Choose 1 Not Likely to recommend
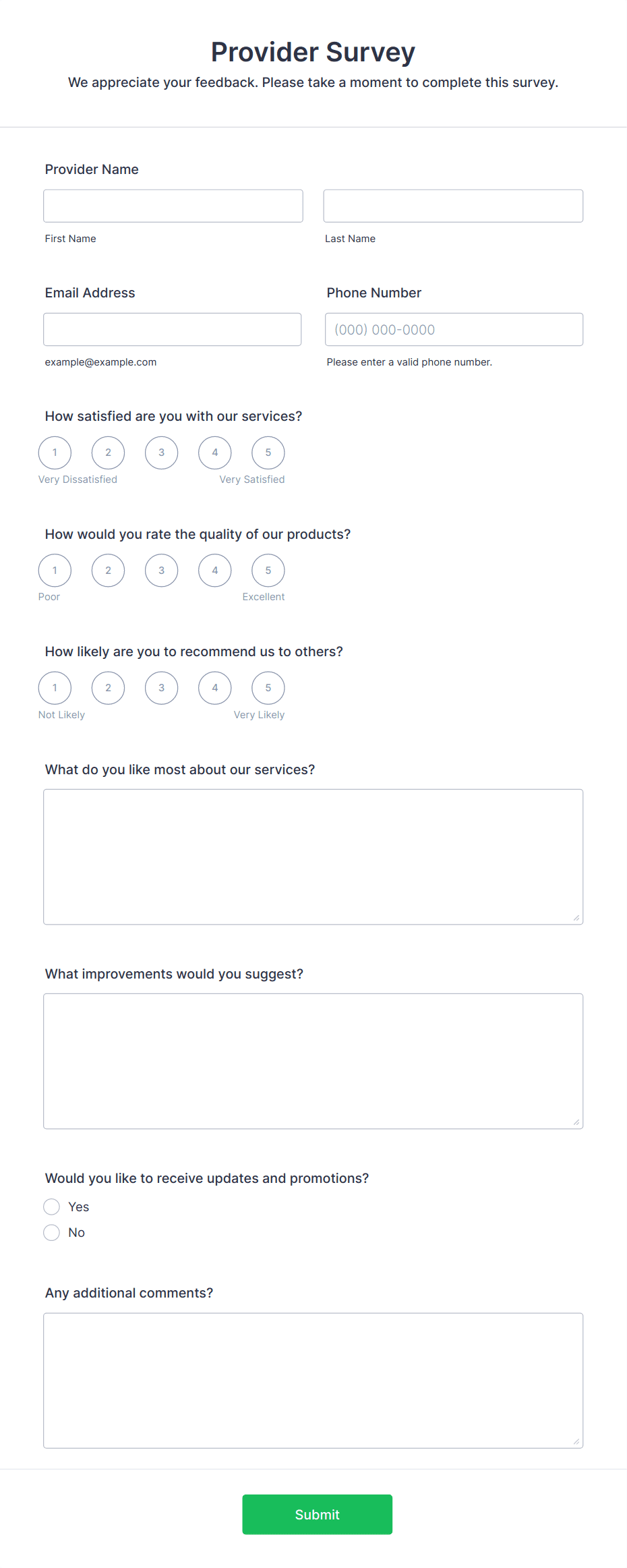627x1568 pixels. pyautogui.click(x=55, y=688)
